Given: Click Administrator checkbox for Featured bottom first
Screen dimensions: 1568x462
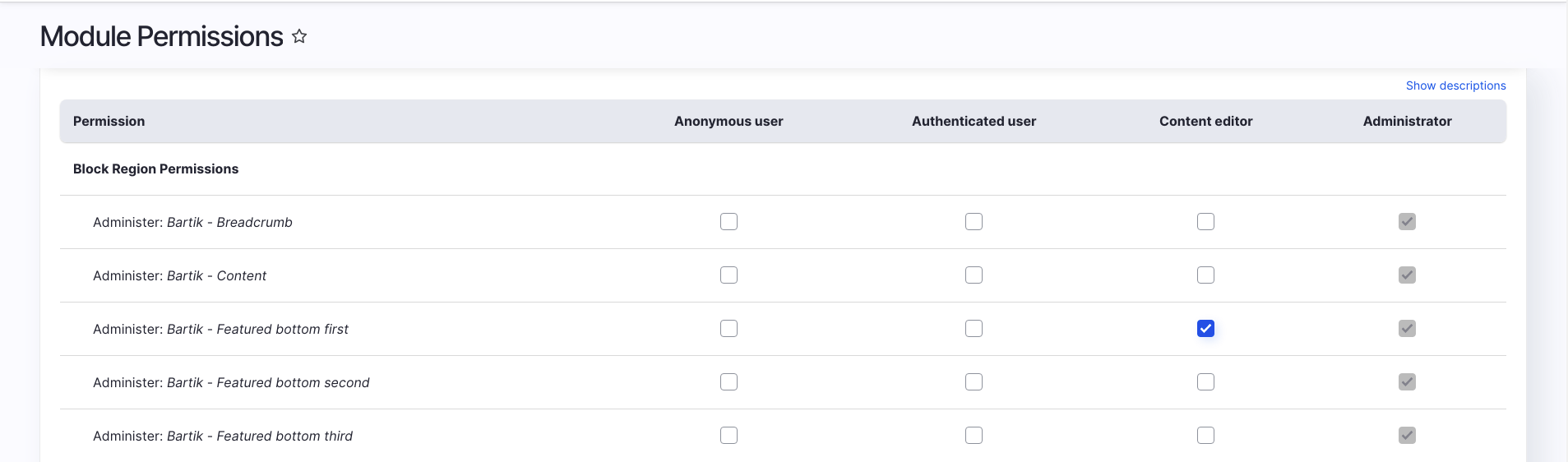Looking at the screenshot, I should (x=1407, y=329).
